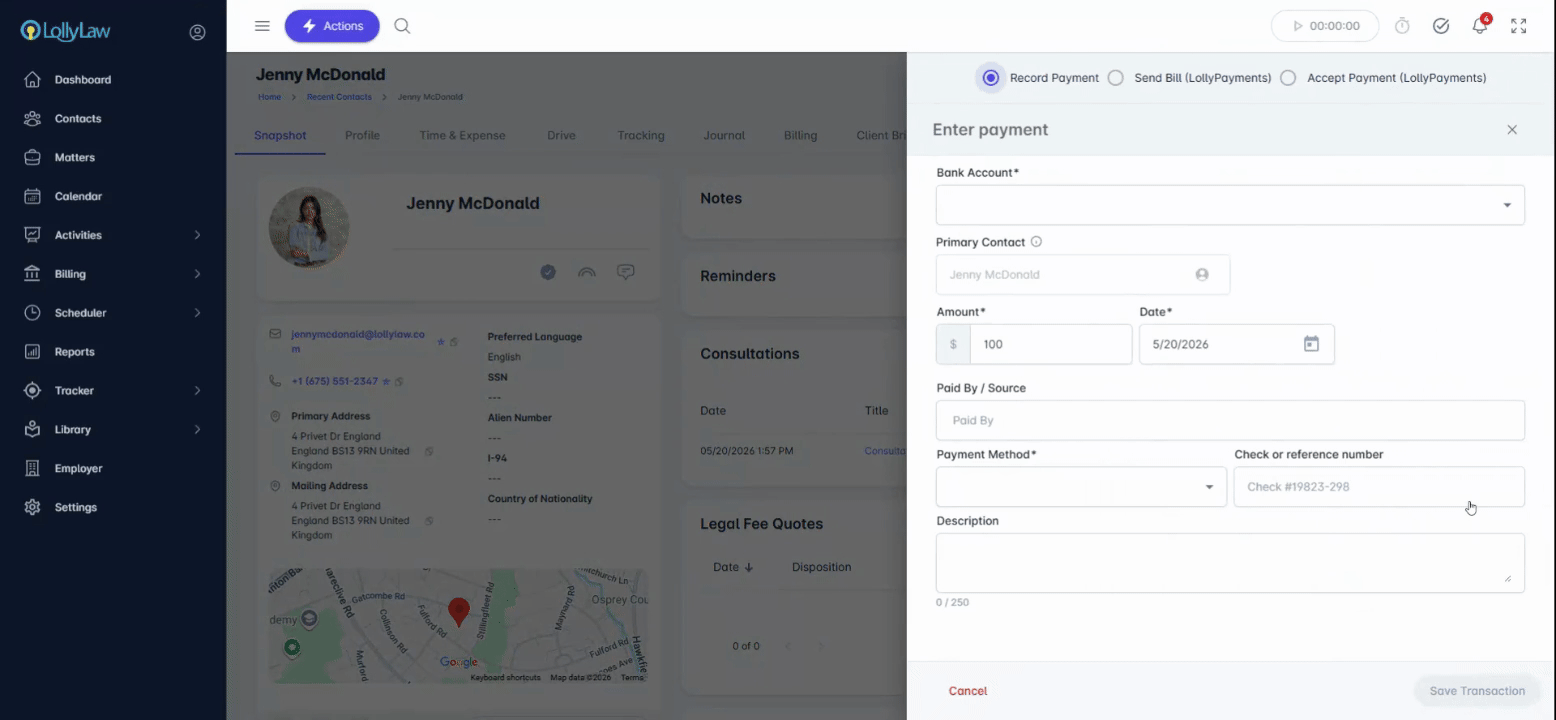Viewport: 1556px width, 720px height.
Task: Close the Enter payment panel
Action: (1512, 130)
